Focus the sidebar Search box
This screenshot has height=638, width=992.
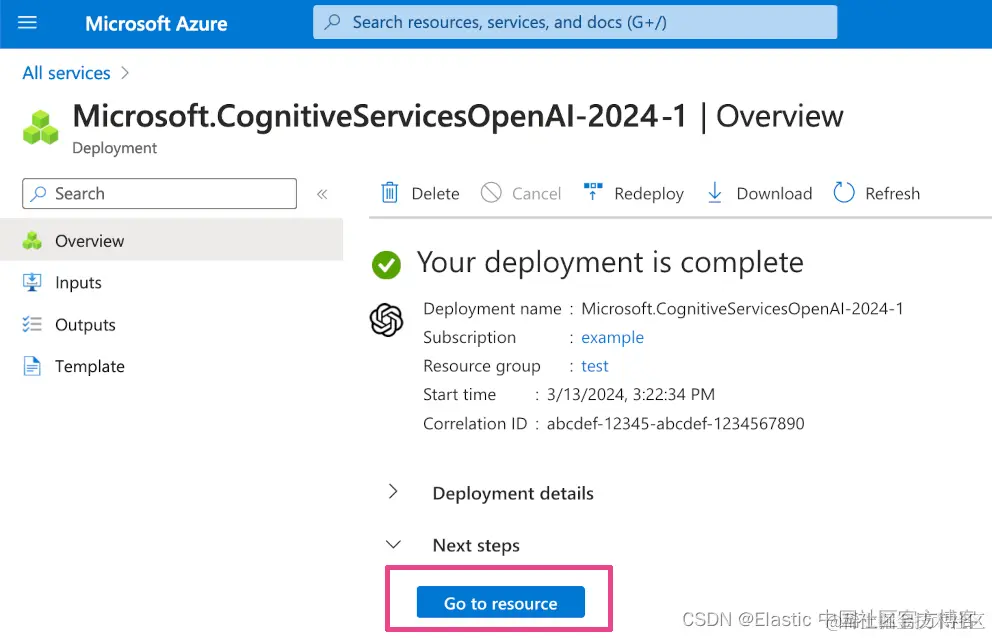click(159, 194)
